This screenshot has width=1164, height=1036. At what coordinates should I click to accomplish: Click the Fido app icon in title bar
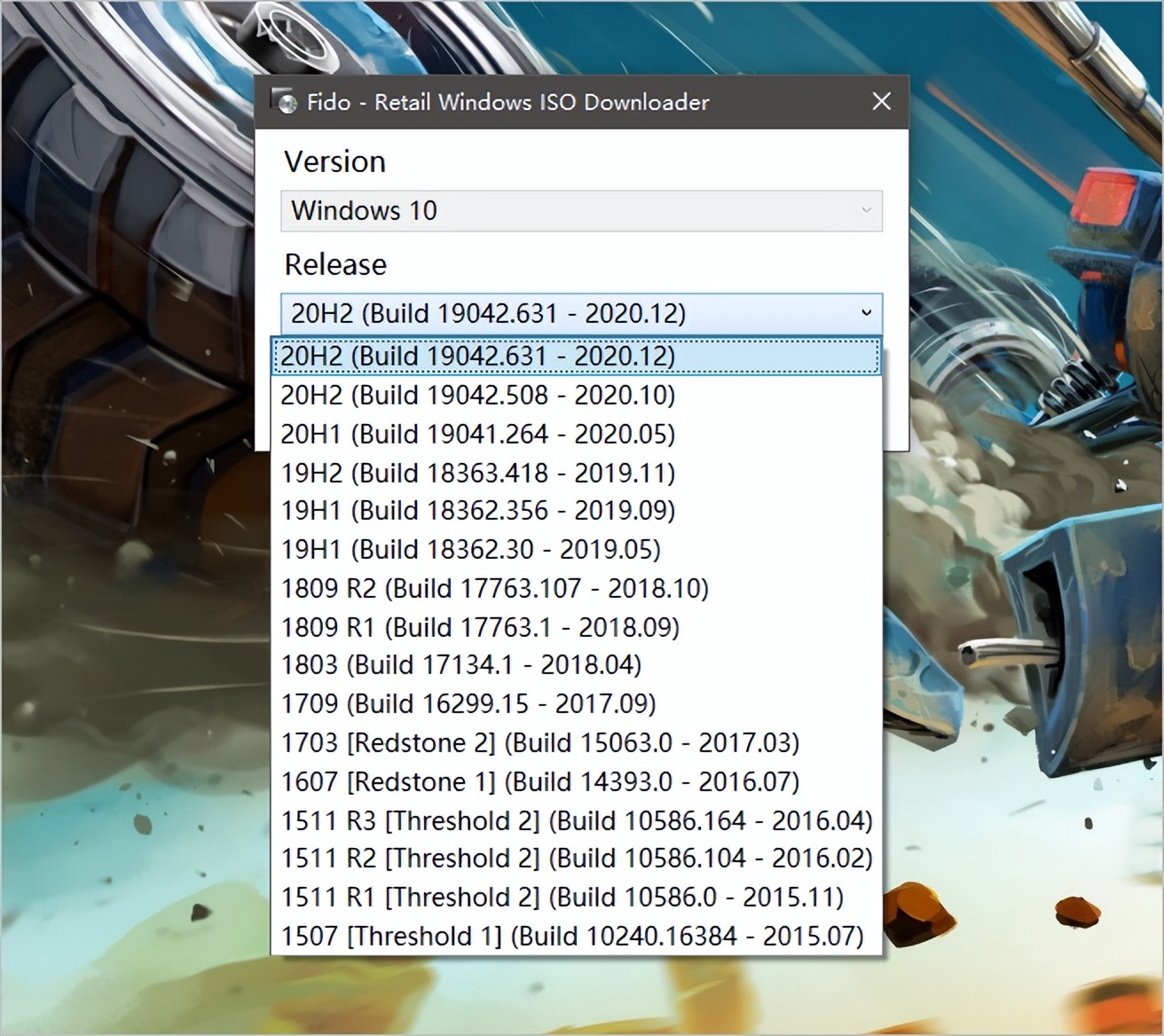[284, 102]
